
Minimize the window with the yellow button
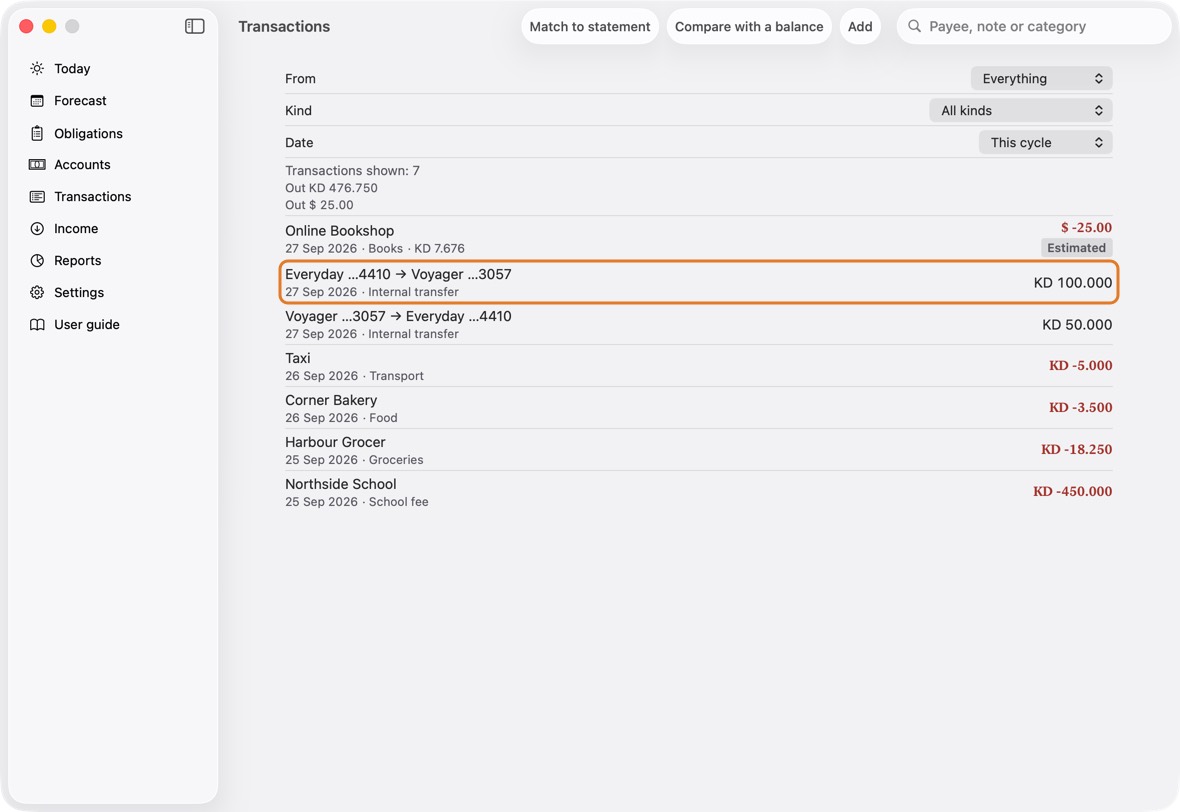click(x=49, y=26)
